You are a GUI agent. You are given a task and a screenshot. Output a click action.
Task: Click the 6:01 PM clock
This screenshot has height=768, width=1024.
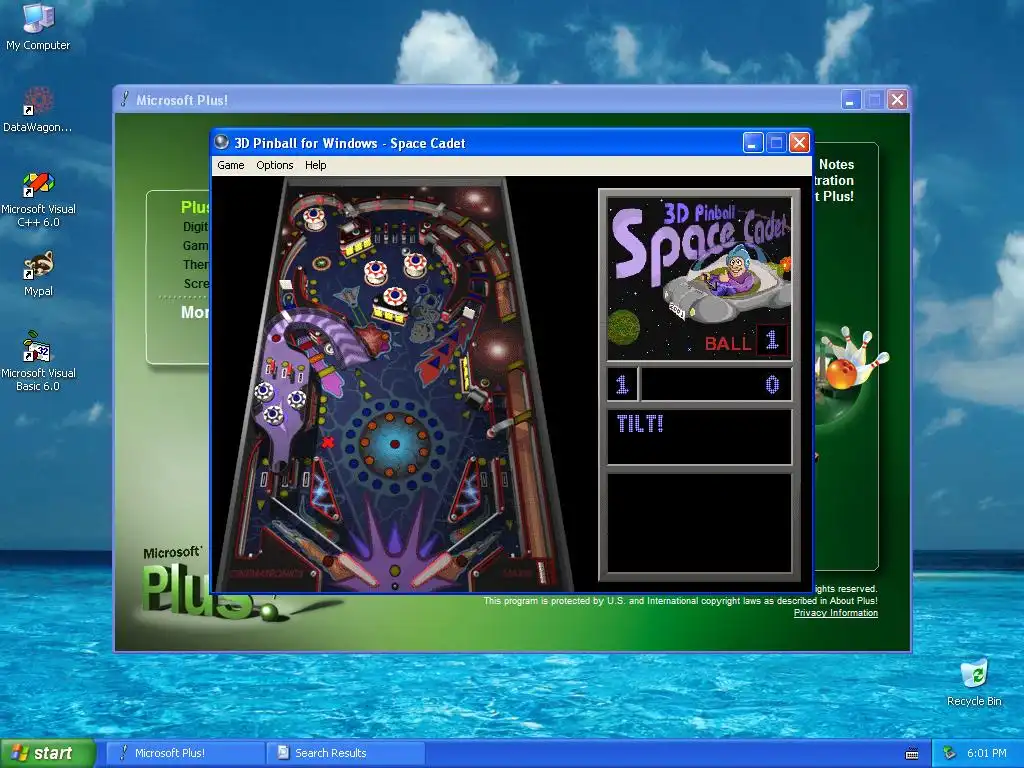(x=987, y=753)
